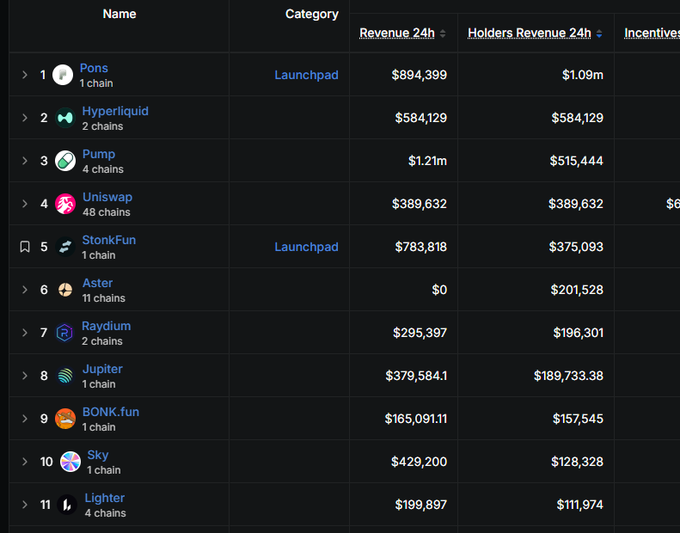The width and height of the screenshot is (680, 533).
Task: Select StonkFun holders revenue $375,093
Action: 576,247
